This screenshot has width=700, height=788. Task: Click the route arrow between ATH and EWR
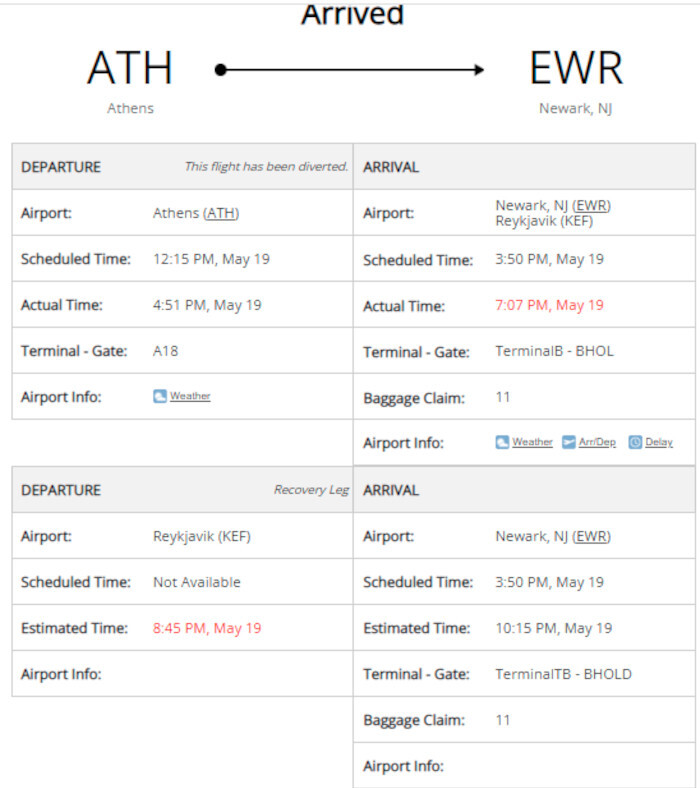click(x=350, y=70)
